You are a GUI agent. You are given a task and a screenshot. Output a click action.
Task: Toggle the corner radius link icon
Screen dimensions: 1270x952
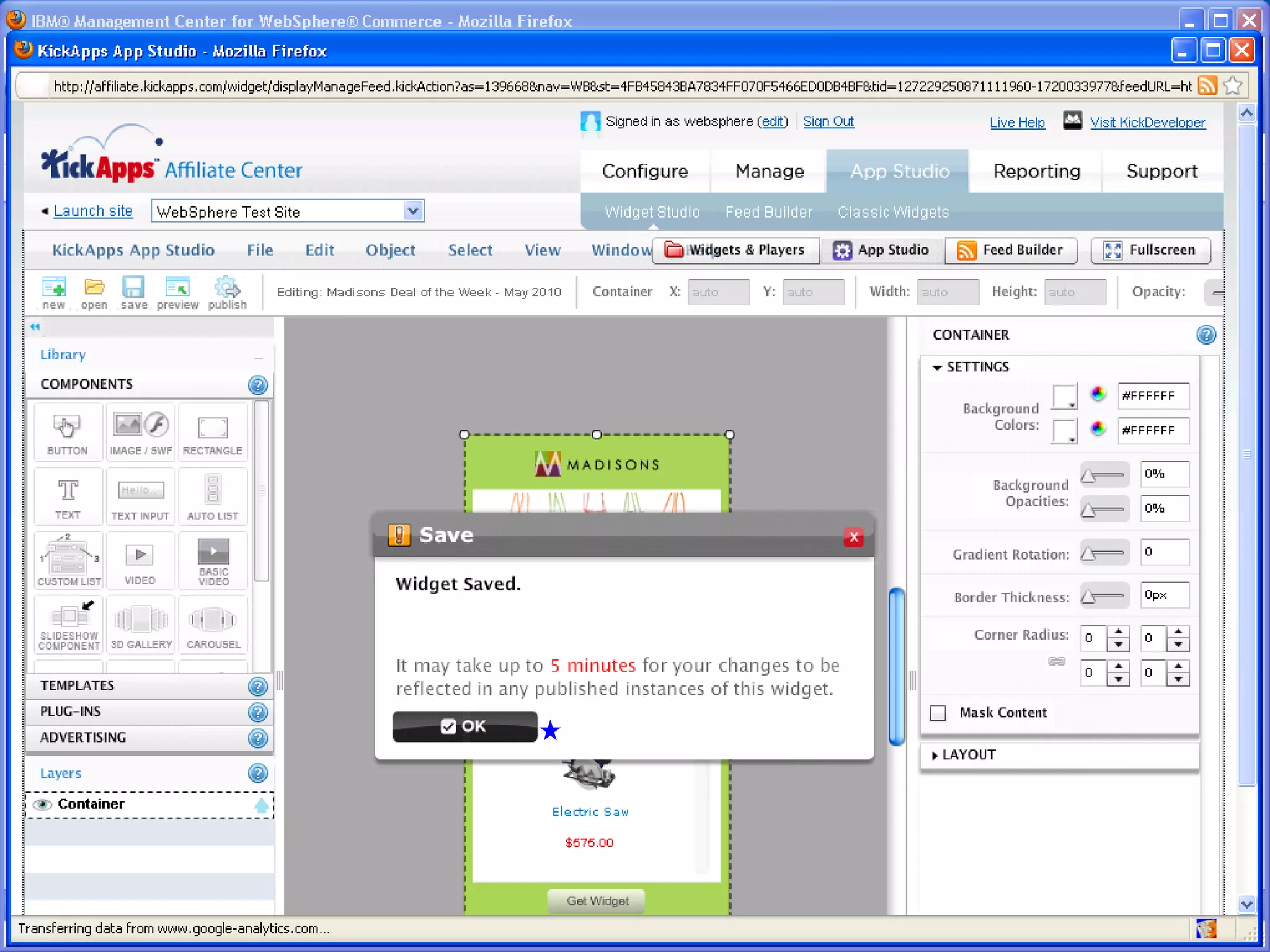point(1057,661)
